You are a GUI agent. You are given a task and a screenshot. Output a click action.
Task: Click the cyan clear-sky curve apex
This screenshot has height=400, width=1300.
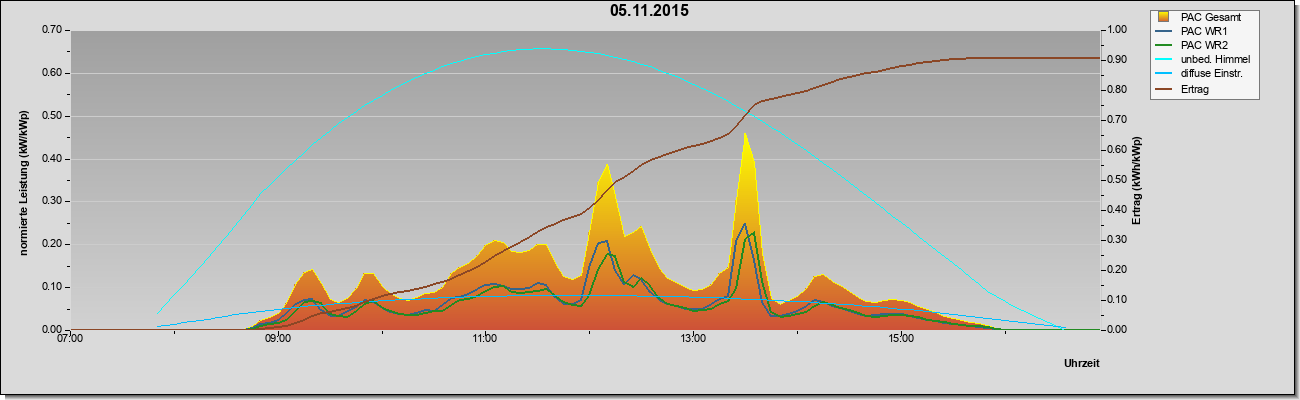click(540, 48)
